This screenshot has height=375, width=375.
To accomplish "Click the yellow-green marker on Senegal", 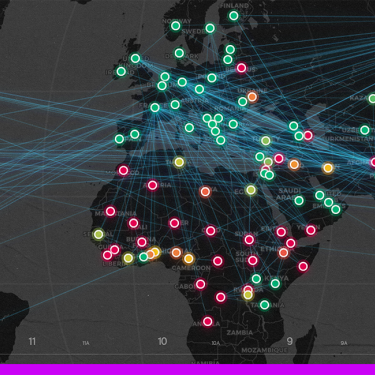I will click(x=98, y=234).
